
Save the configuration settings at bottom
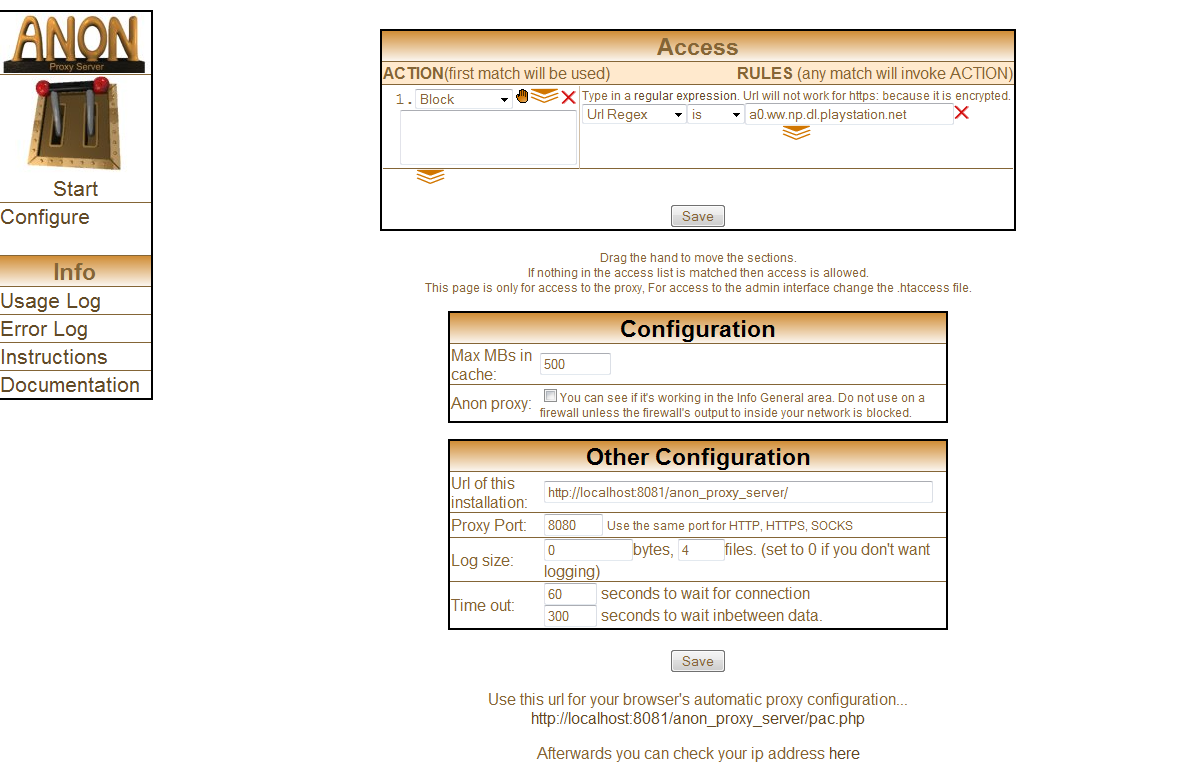pos(698,661)
